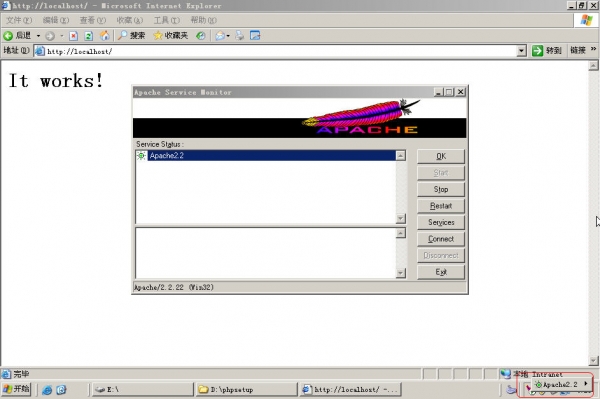Go to the Home page icon

(104, 36)
